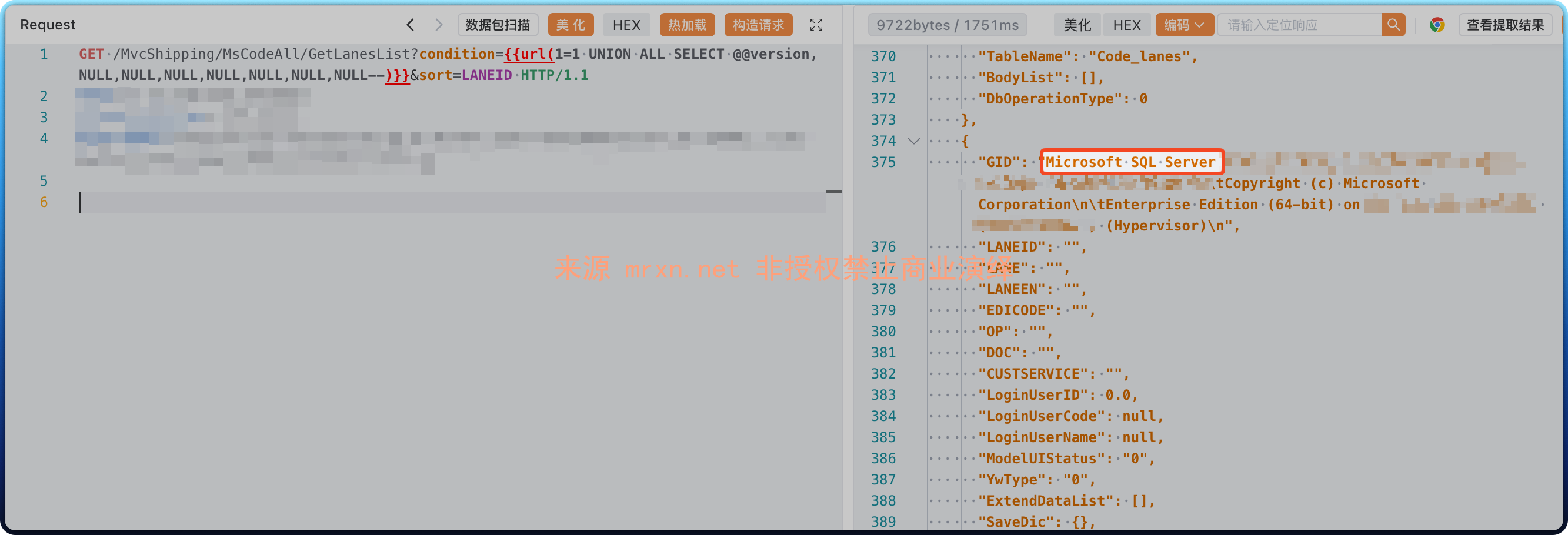This screenshot has height=535, width=1568.
Task: Click the request editor scrollbar thumb
Action: tap(834, 192)
